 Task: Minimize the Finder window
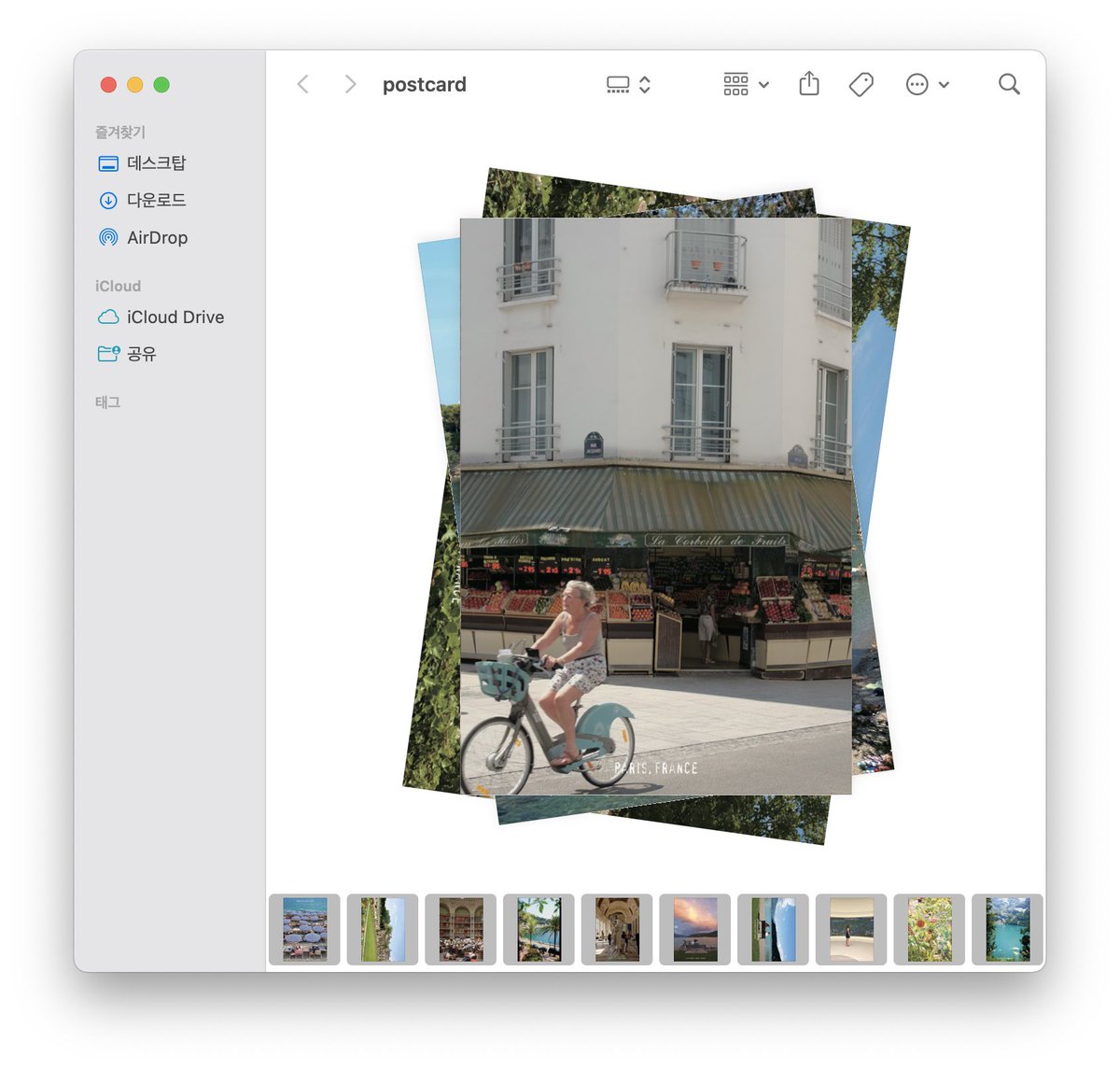134,85
